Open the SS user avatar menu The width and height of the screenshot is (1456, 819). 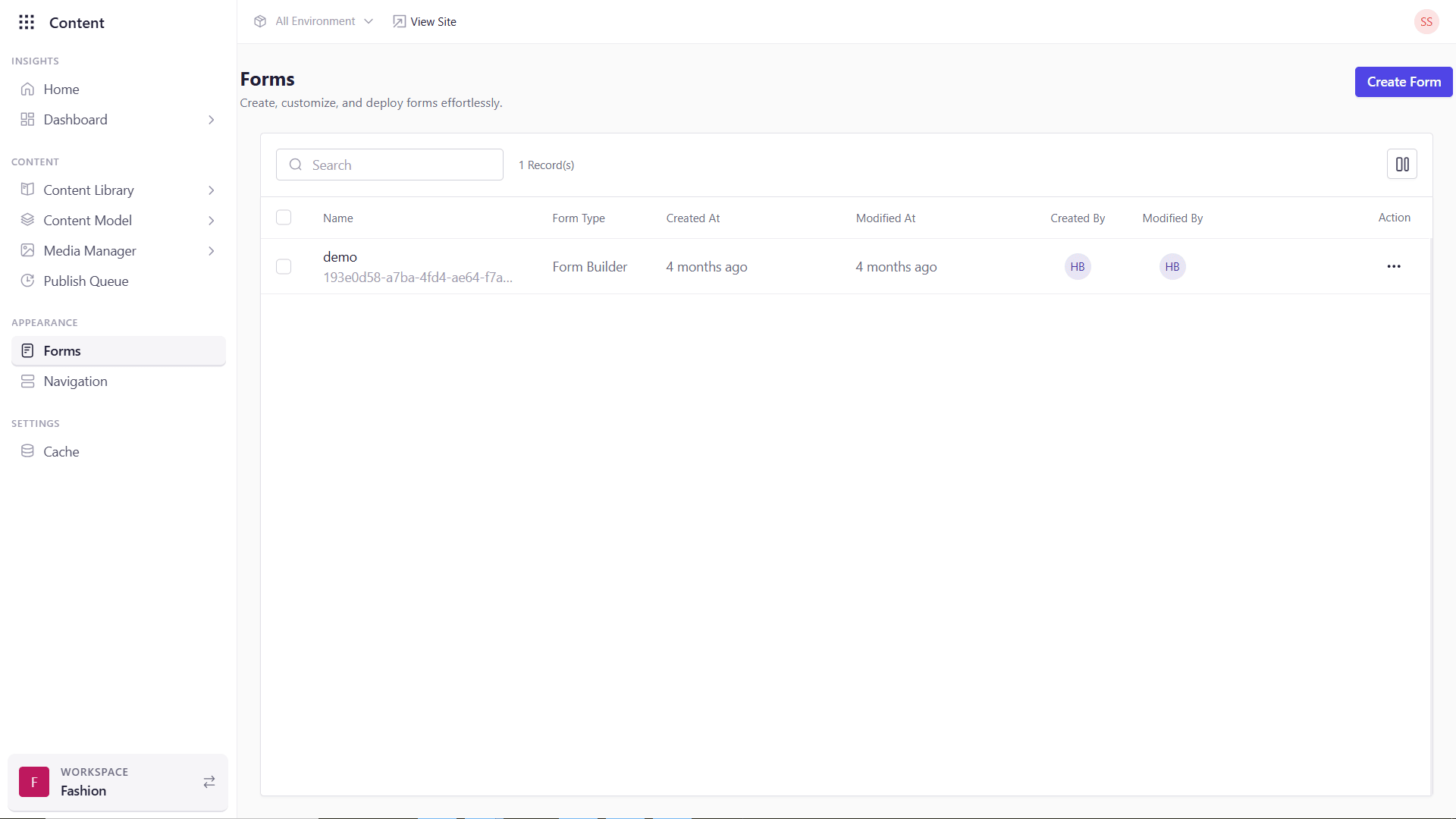coord(1426,22)
